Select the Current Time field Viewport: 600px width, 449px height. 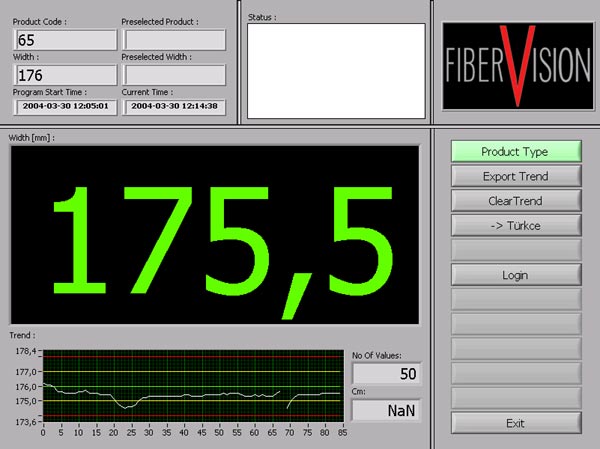pos(174,107)
